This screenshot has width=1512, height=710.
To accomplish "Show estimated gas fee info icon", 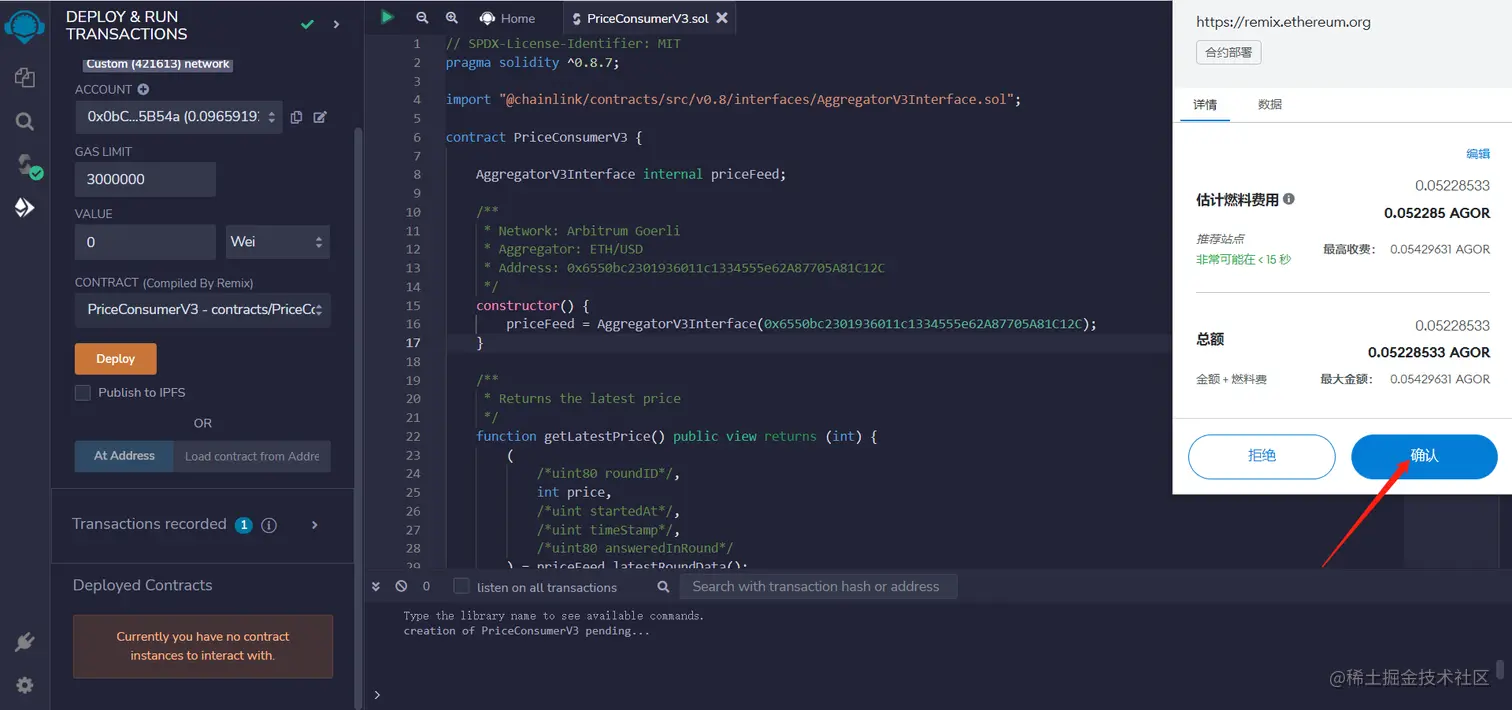I will point(1289,199).
